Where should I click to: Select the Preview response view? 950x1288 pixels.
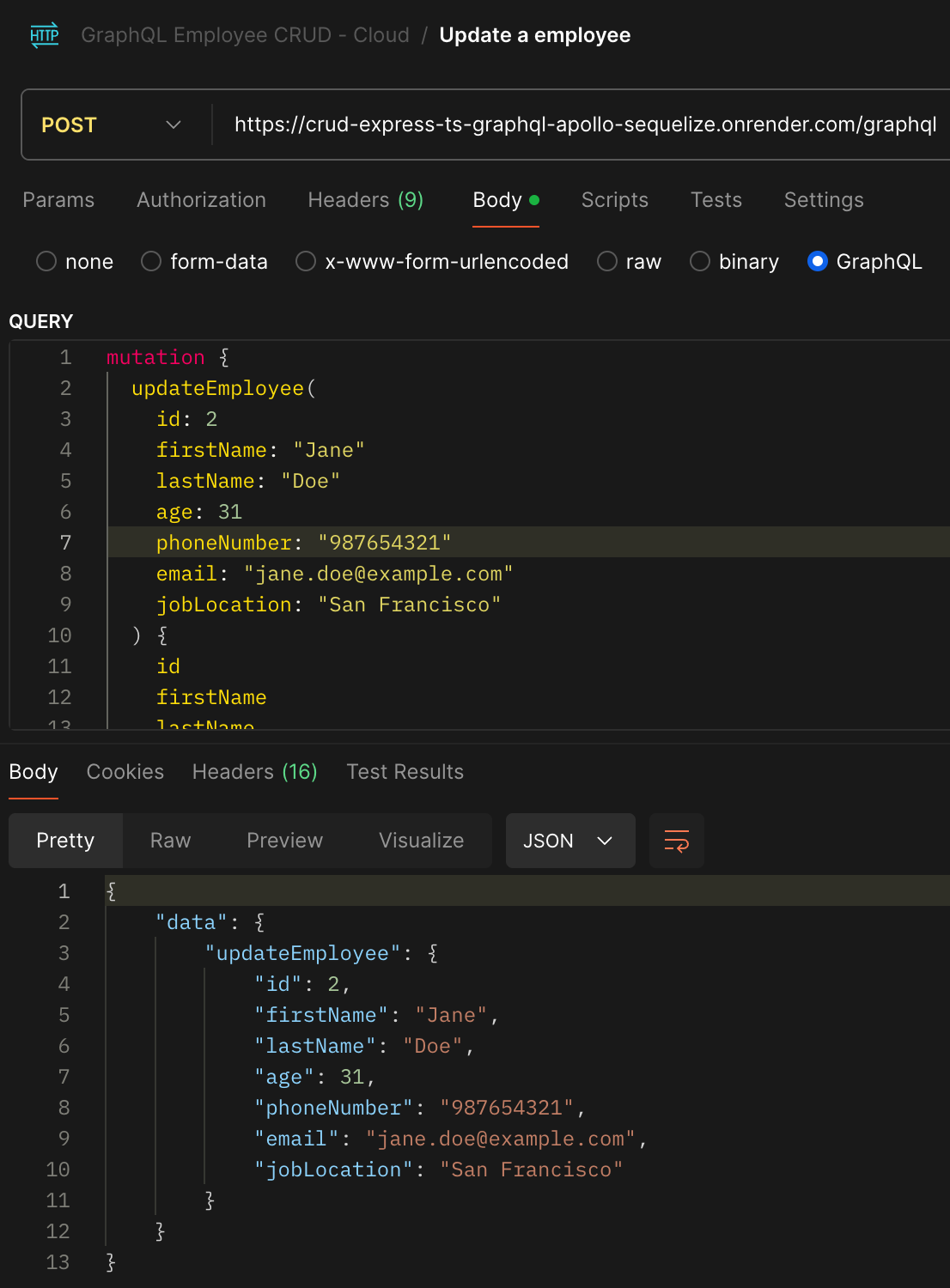point(285,841)
